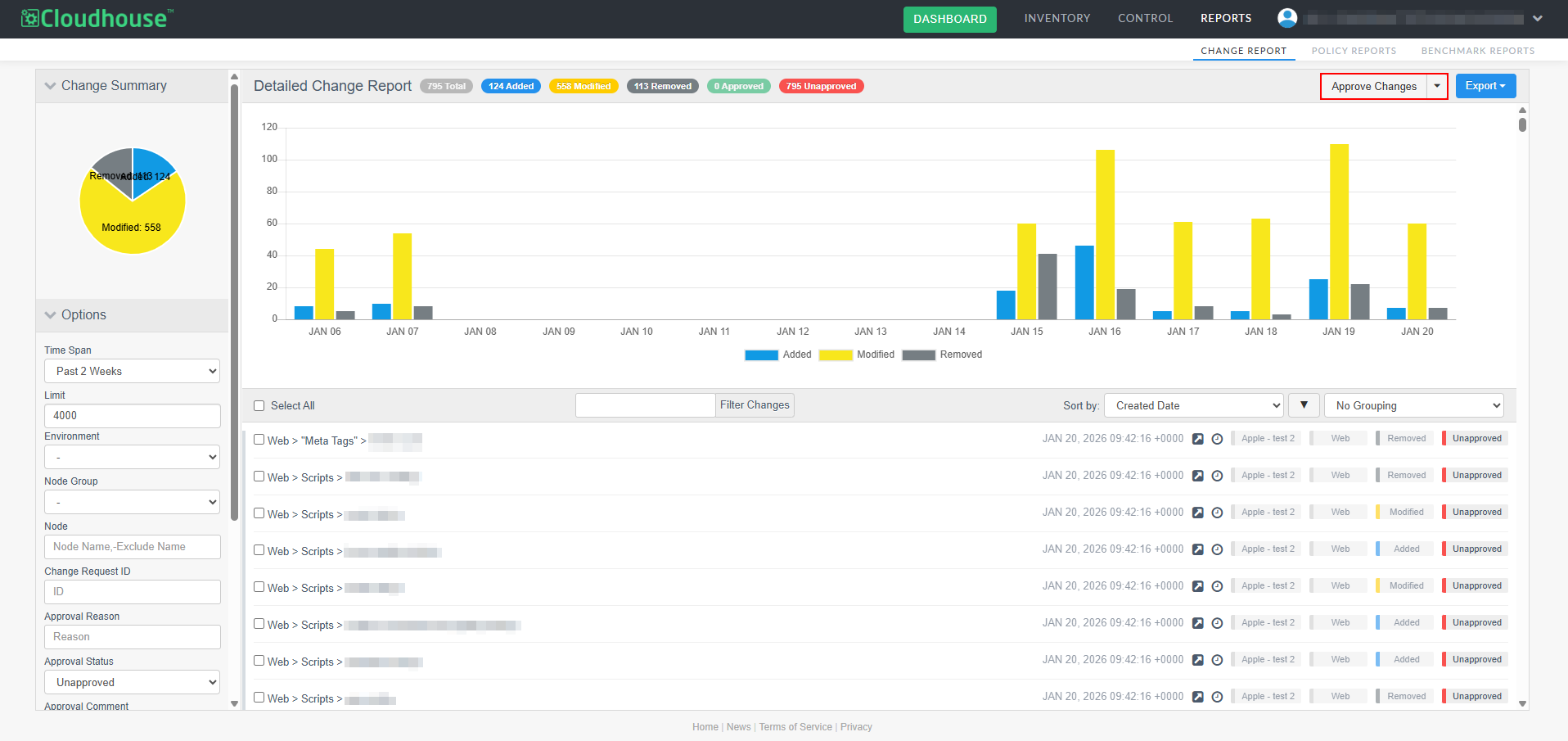Select the first Web > Scripts row checkbox
The width and height of the screenshot is (1568, 741).
point(259,477)
